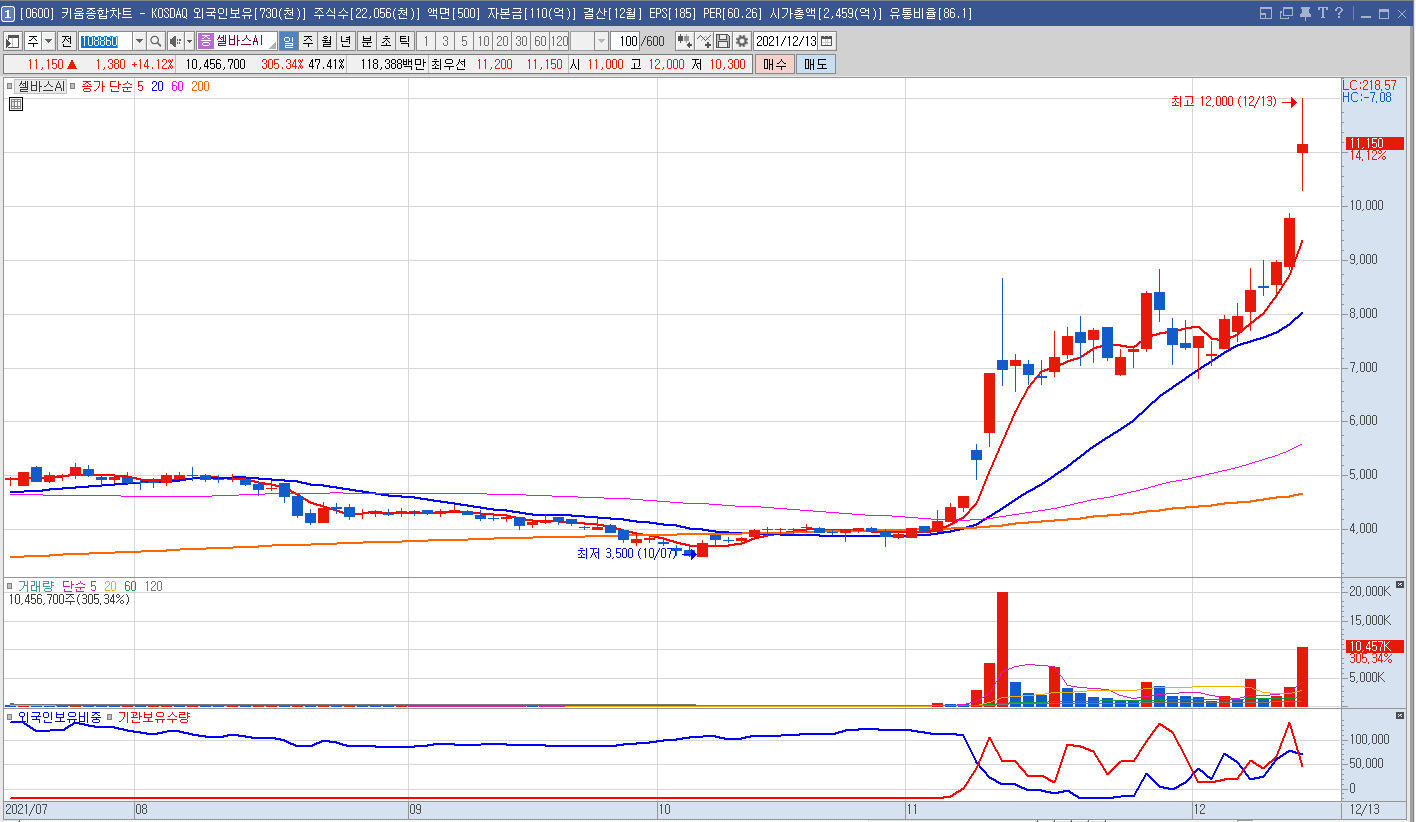Click the 전 button in toolbar

[66, 41]
